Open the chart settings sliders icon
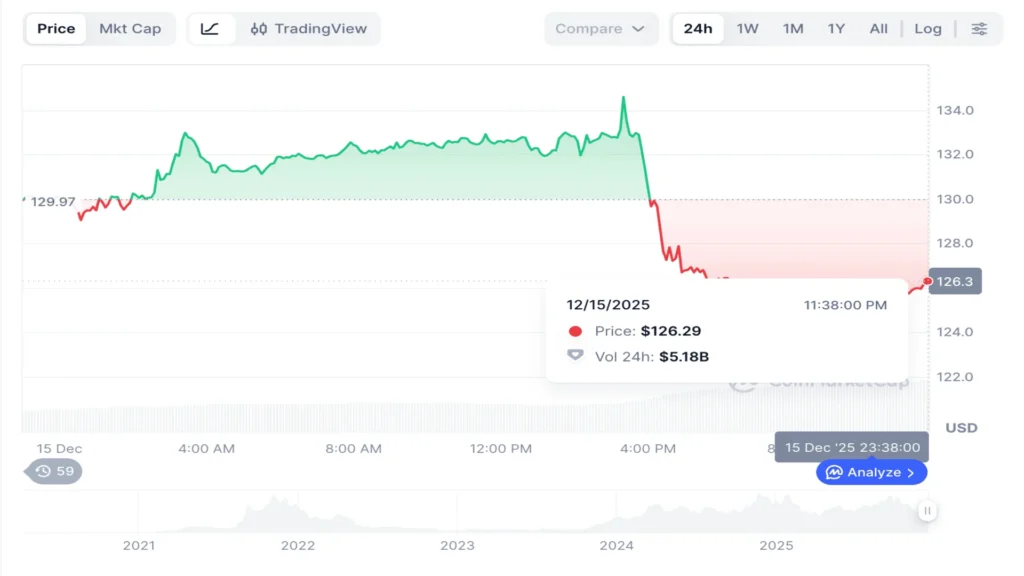The image size is (1024, 576). pos(978,29)
